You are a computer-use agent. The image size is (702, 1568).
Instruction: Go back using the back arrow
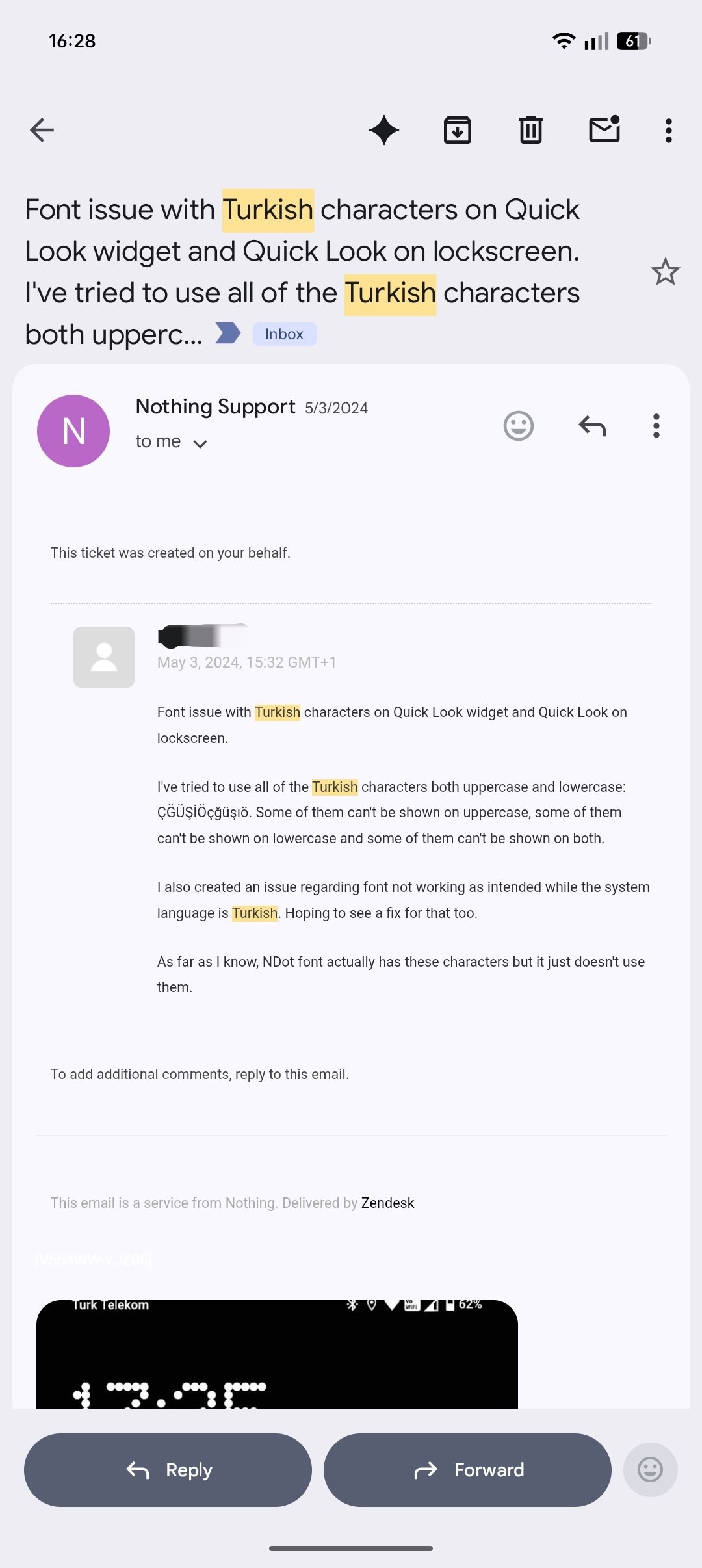coord(42,130)
